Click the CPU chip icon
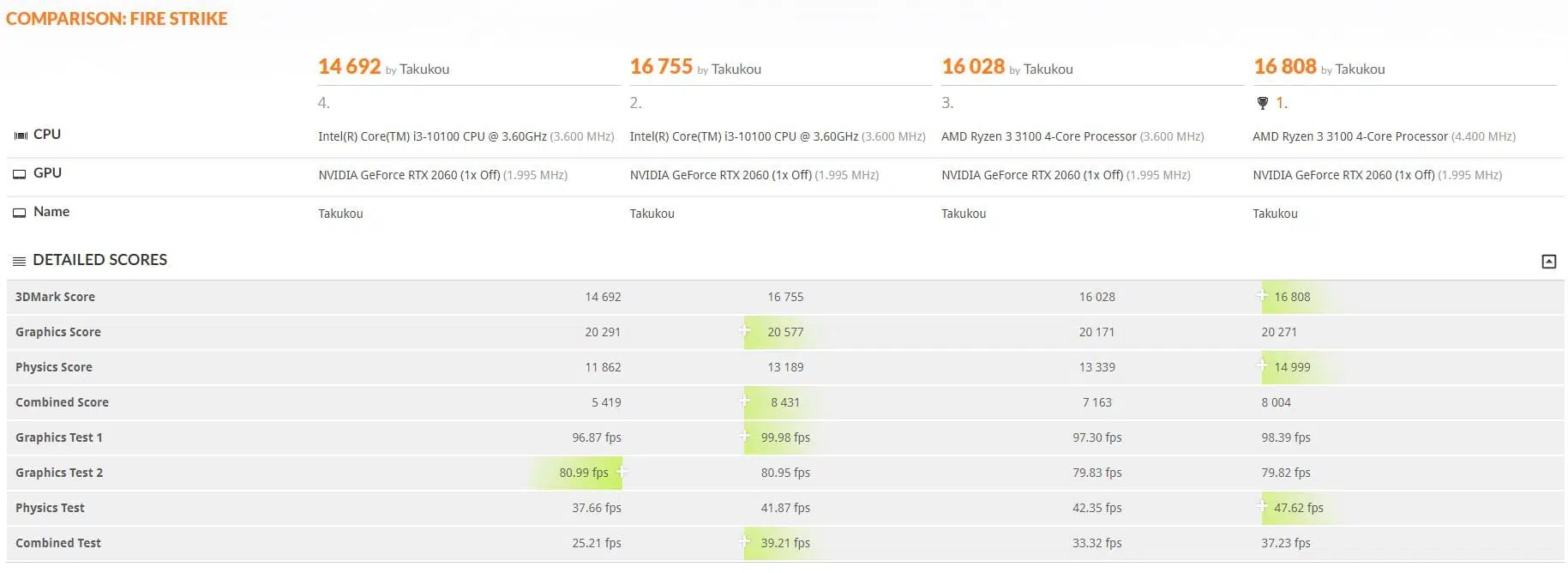1568x573 pixels. tap(20, 136)
